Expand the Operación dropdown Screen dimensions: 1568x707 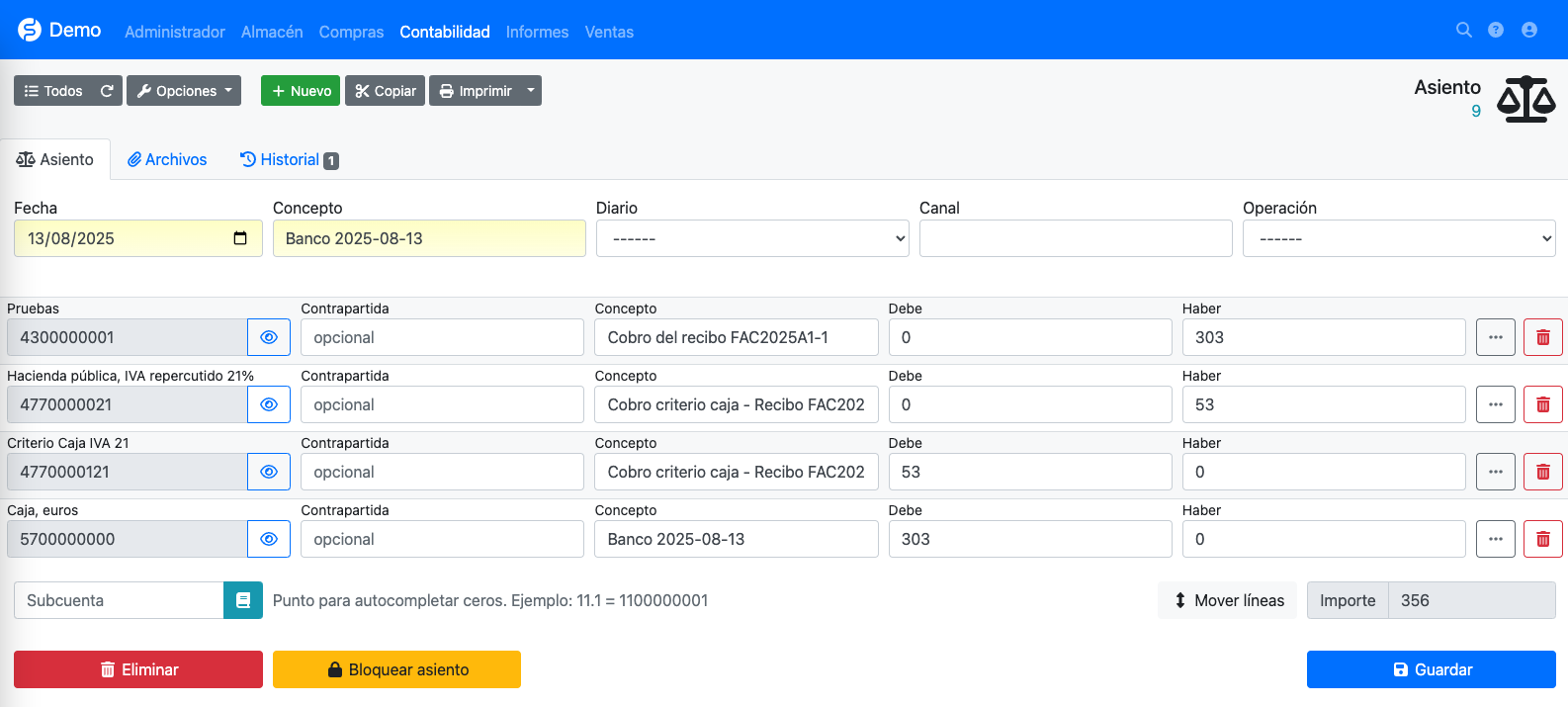click(x=1398, y=238)
